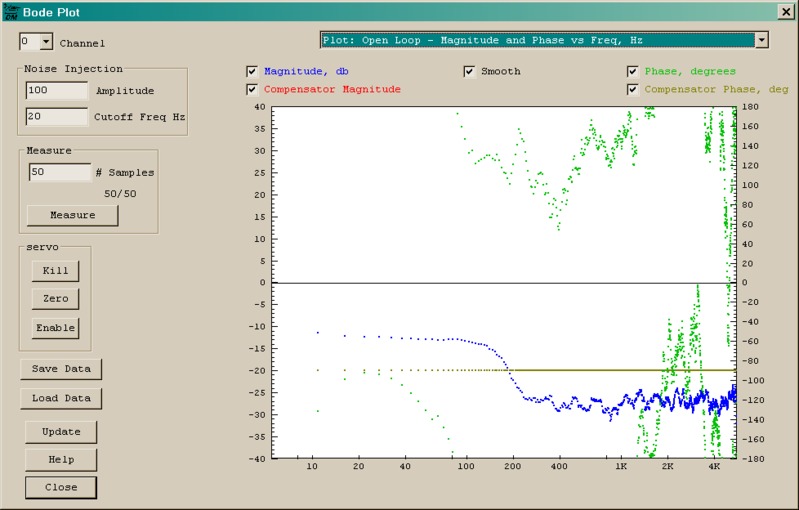799x510 pixels.
Task: Click the Noise Injection Amplitude field
Action: pos(57,90)
